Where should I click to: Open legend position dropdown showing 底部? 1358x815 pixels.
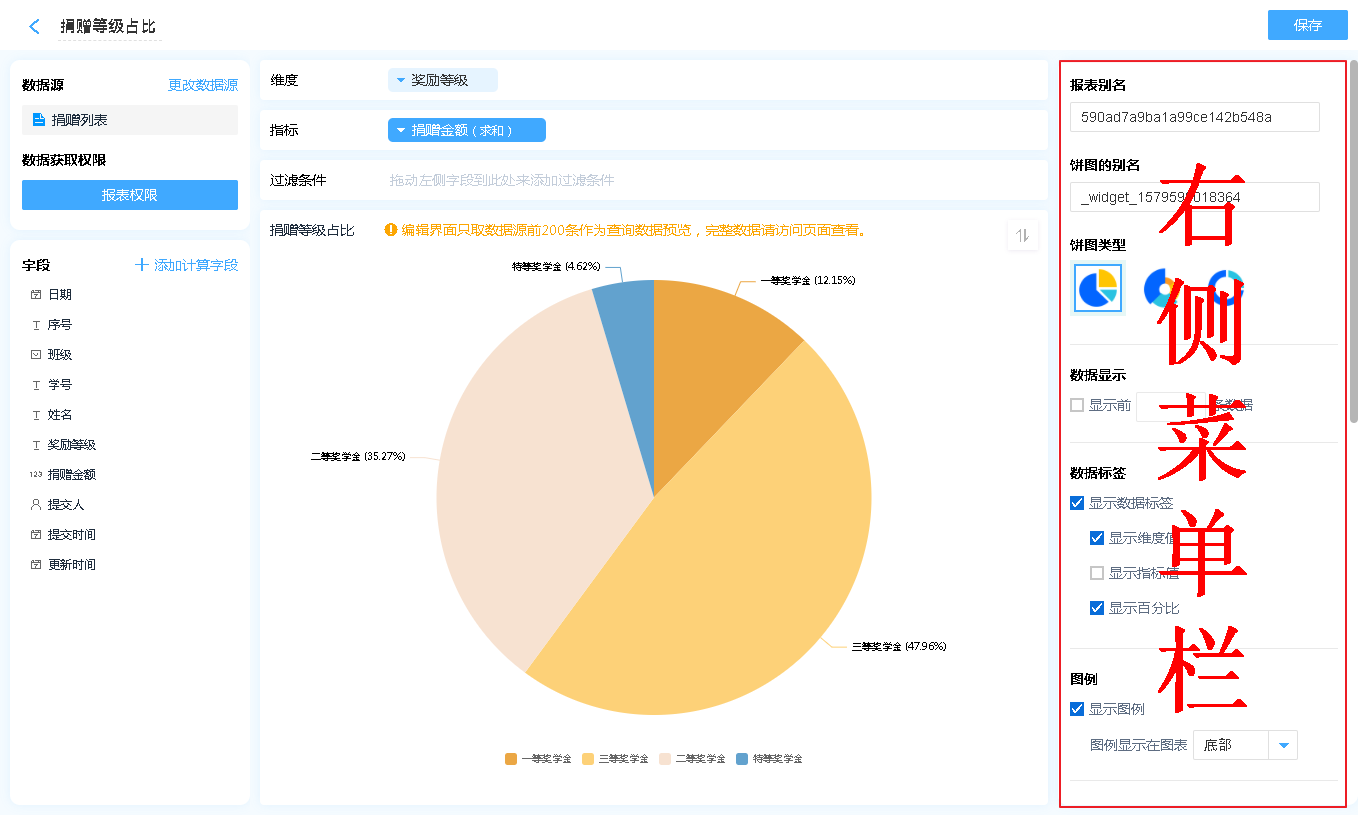pos(1282,745)
